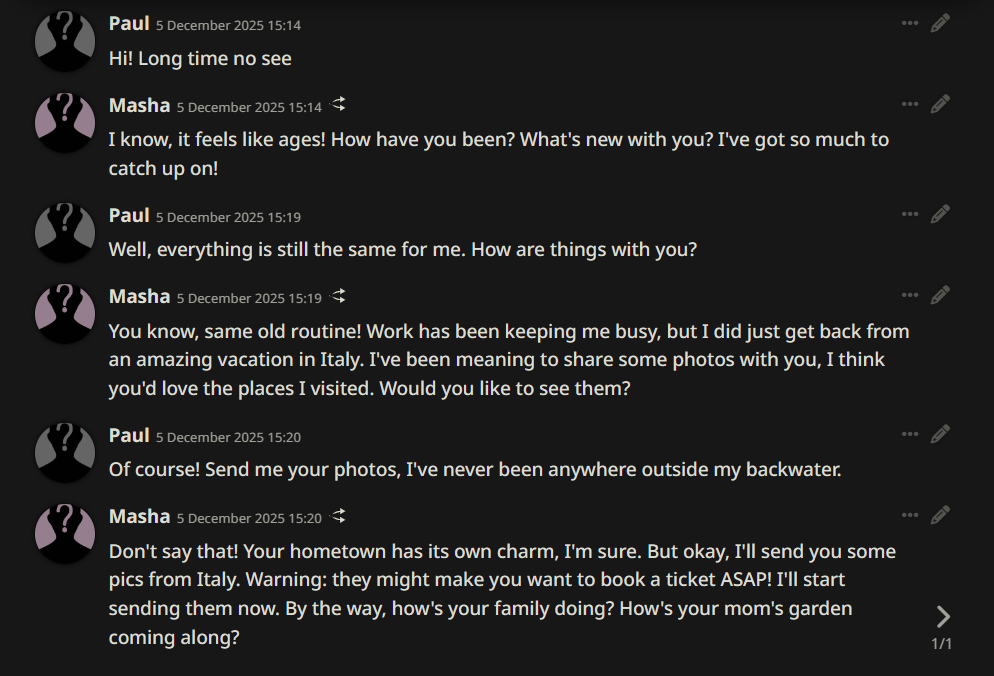Click arrows icon beside Masha's 15:20 timestamp
The width and height of the screenshot is (994, 676).
click(x=339, y=516)
